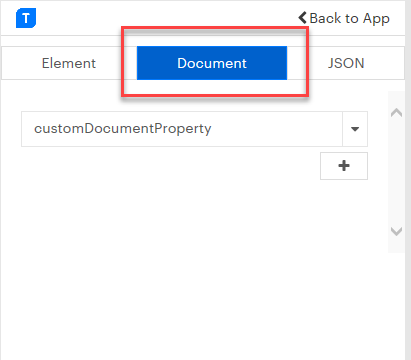Screen dimensions: 411x360
Task: Select the highlighted Document tab
Action: pos(212,63)
